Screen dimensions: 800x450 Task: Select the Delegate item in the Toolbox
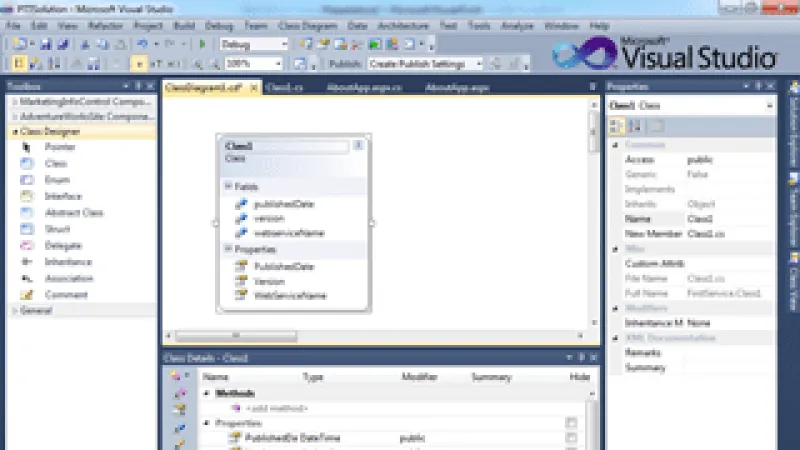coord(63,245)
